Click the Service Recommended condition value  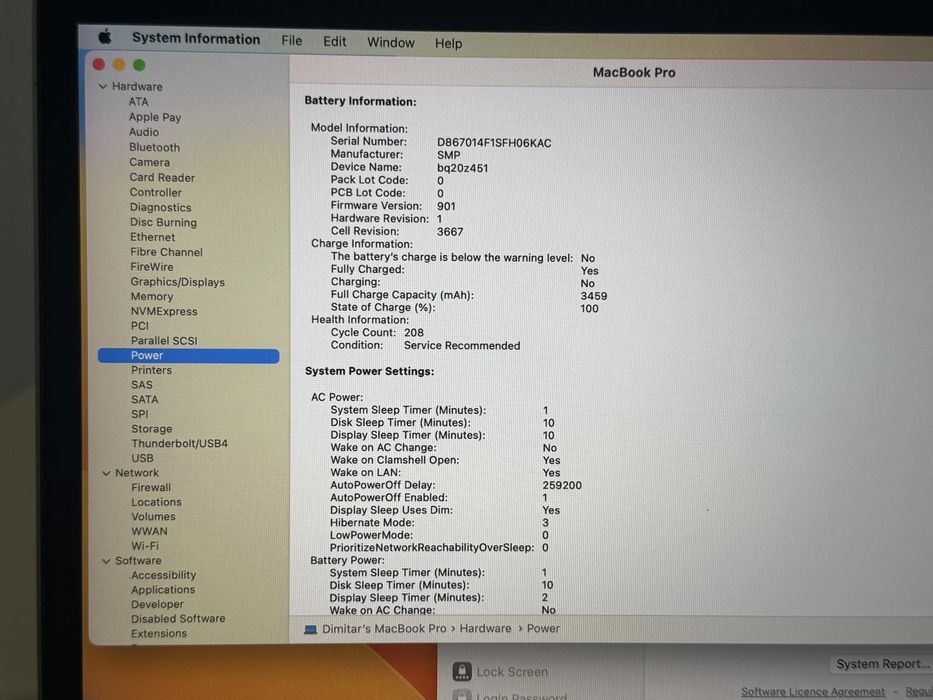point(462,346)
